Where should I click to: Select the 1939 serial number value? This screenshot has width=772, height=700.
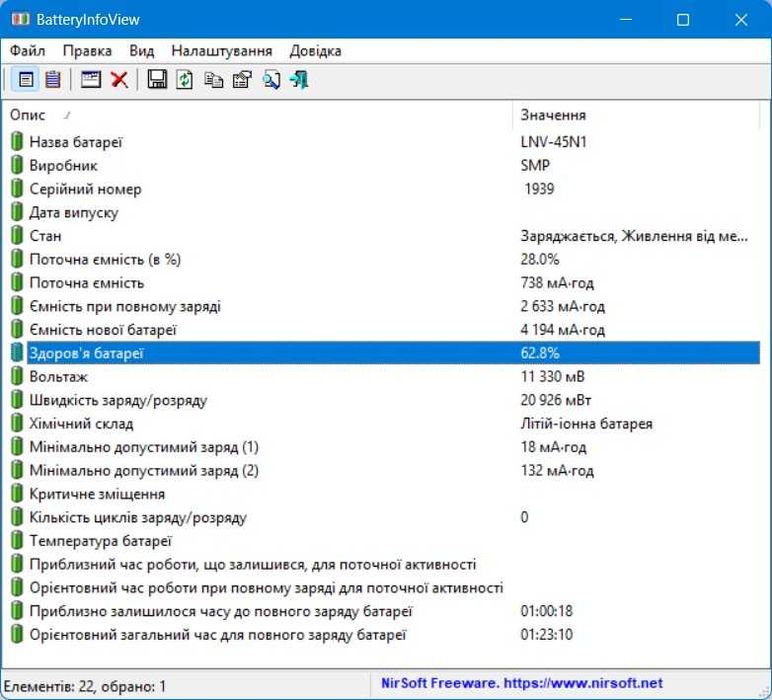539,189
